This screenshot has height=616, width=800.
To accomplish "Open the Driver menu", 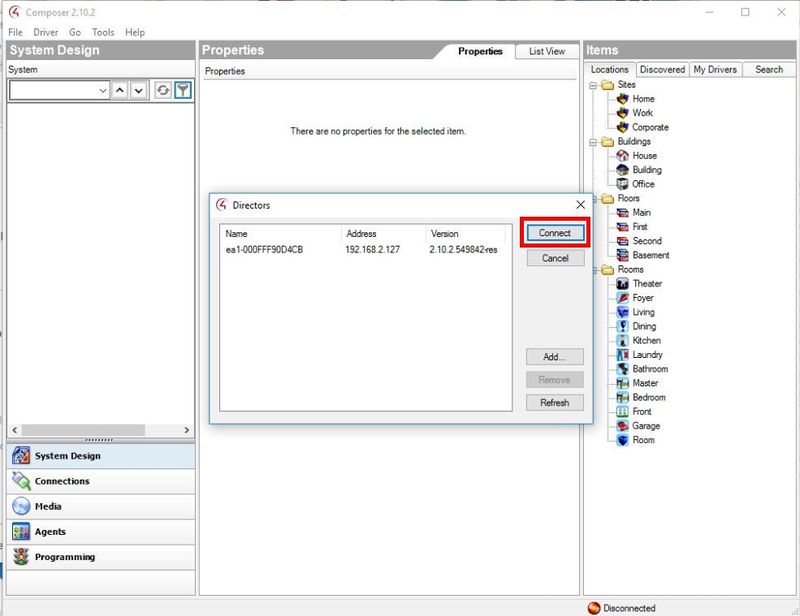I will pos(45,32).
